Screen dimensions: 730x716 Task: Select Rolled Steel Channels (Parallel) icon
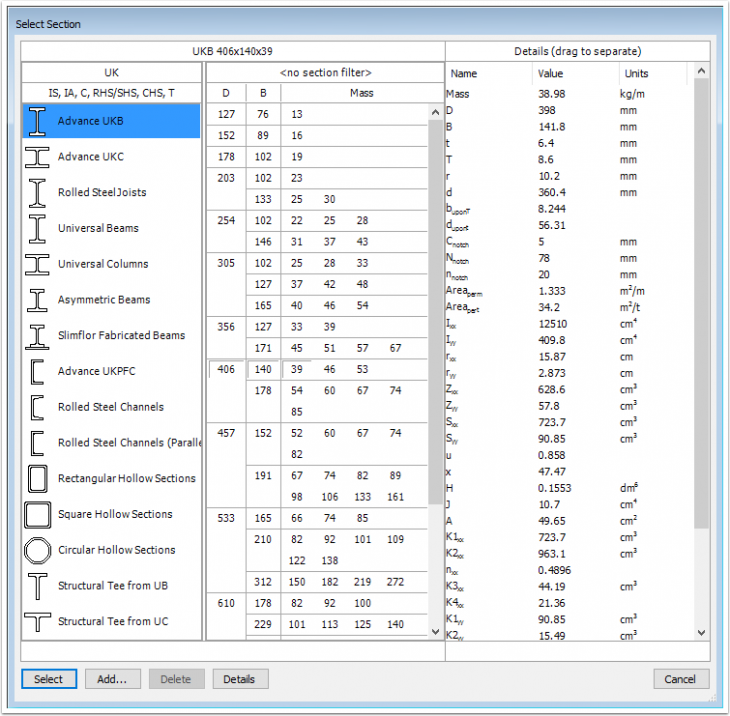point(37,443)
